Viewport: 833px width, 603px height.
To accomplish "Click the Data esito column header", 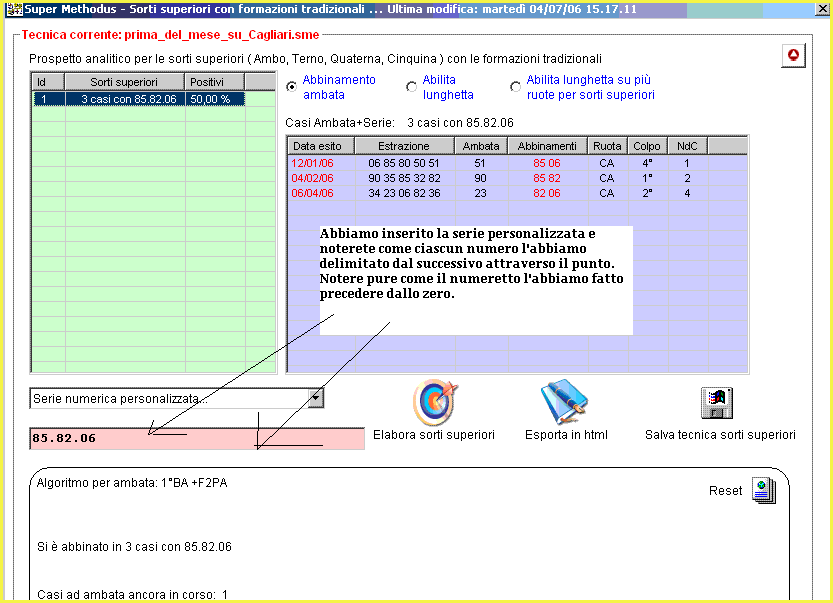I will [321, 146].
